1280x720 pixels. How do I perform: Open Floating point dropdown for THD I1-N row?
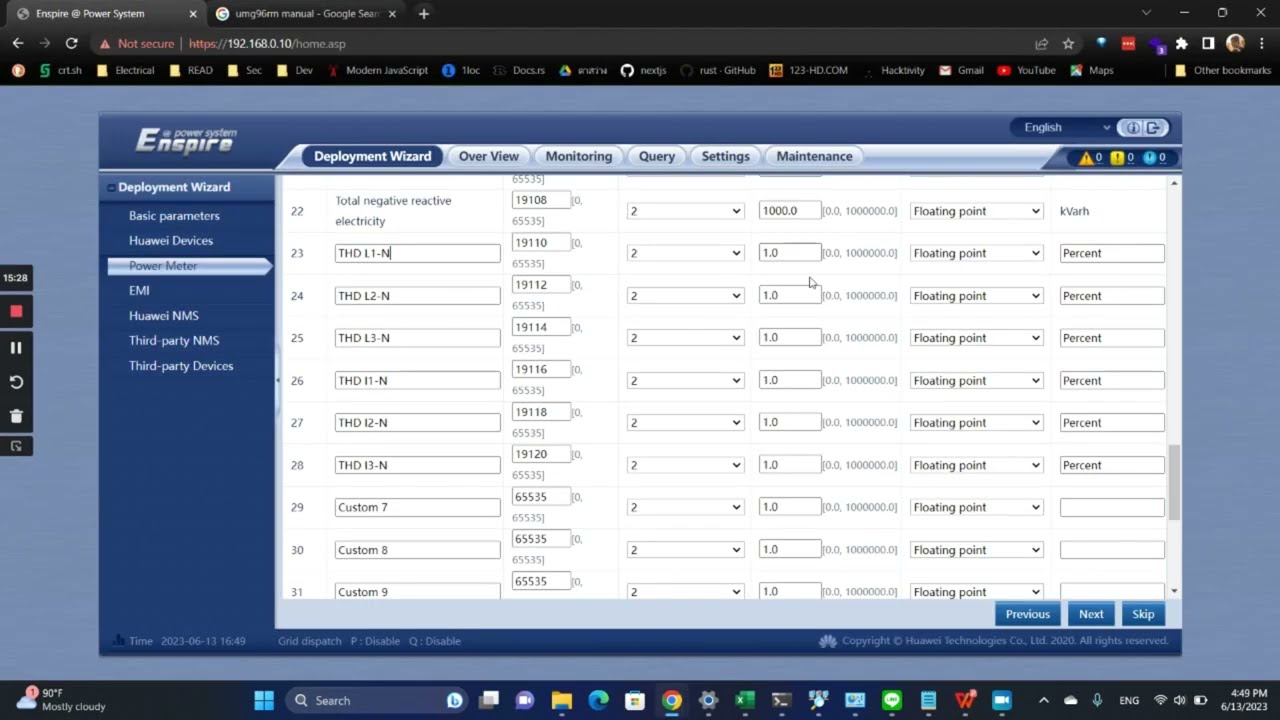(976, 381)
